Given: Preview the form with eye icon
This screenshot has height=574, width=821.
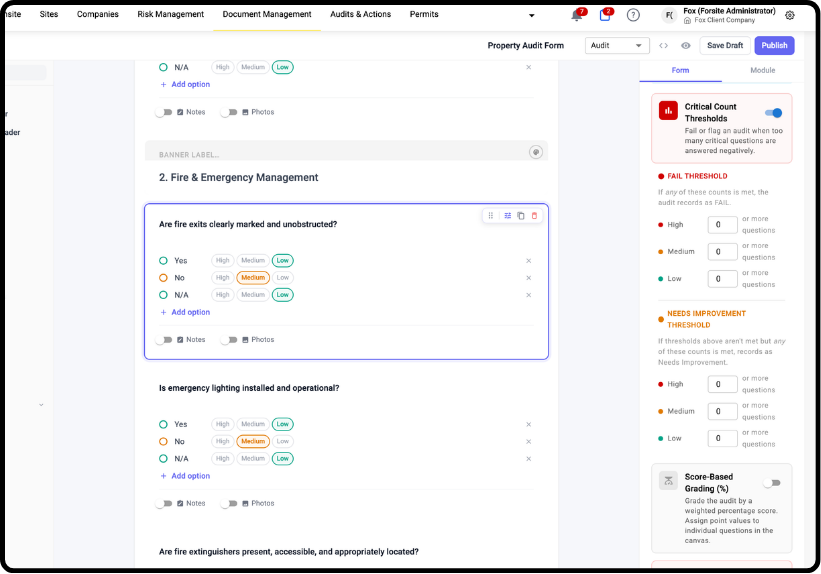Looking at the screenshot, I should click(x=685, y=46).
